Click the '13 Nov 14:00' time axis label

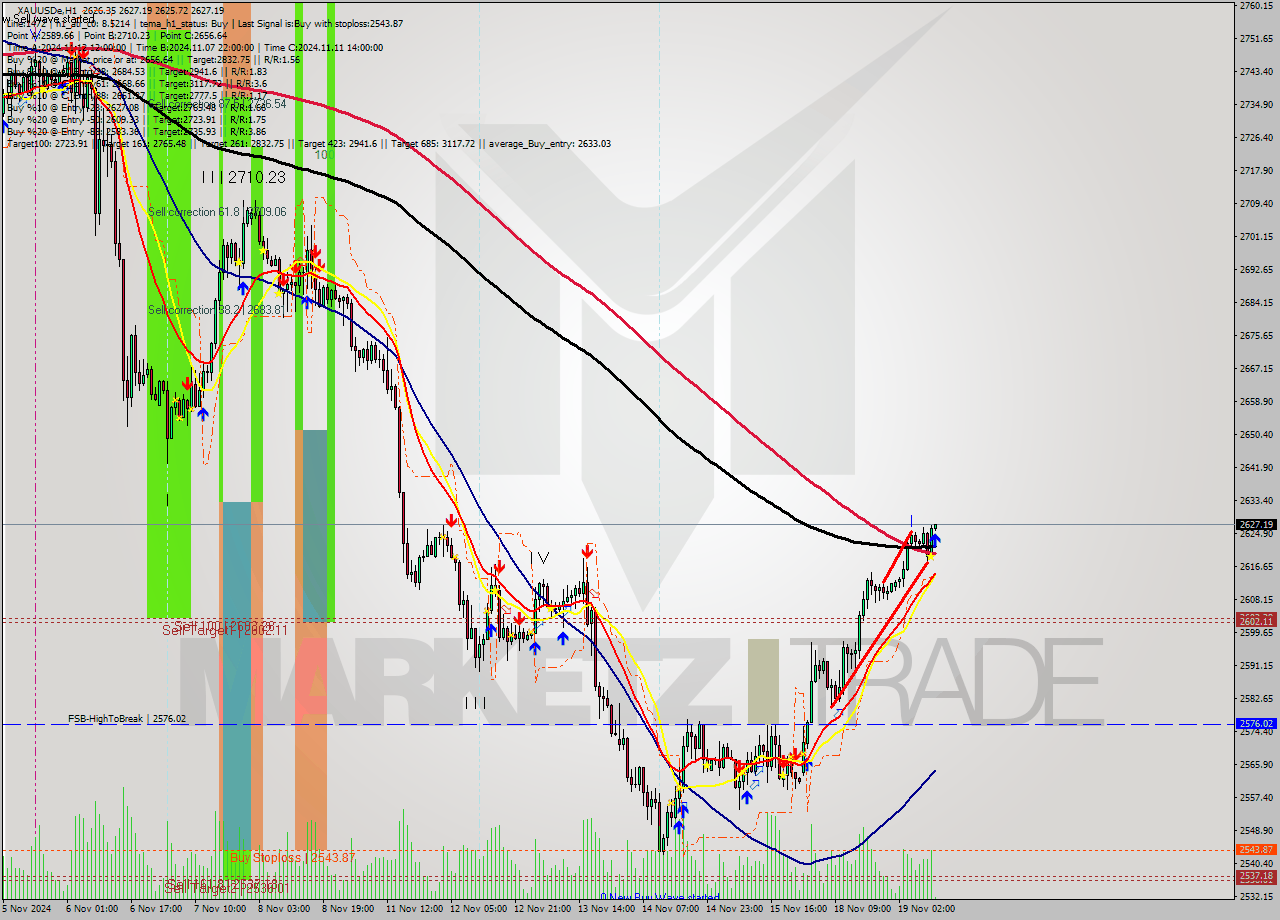coord(606,910)
